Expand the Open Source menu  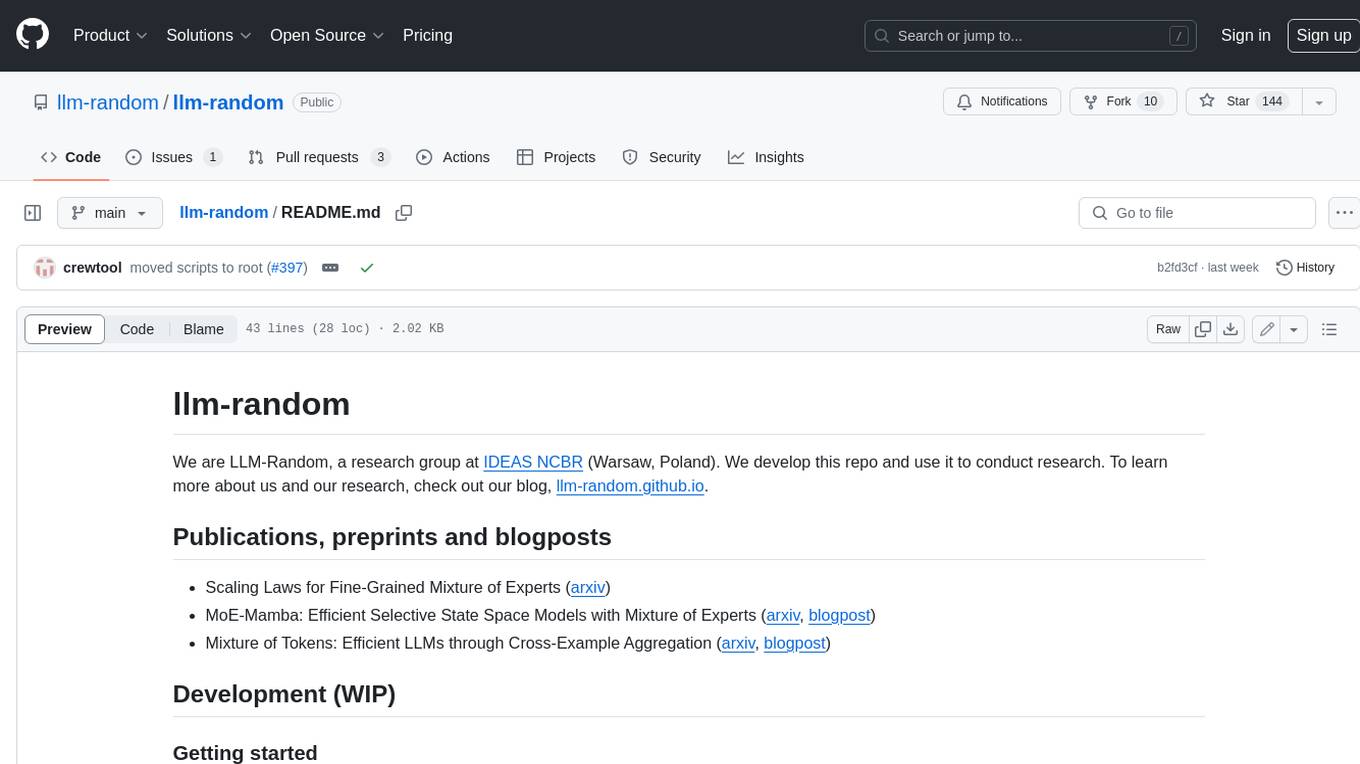coord(327,35)
